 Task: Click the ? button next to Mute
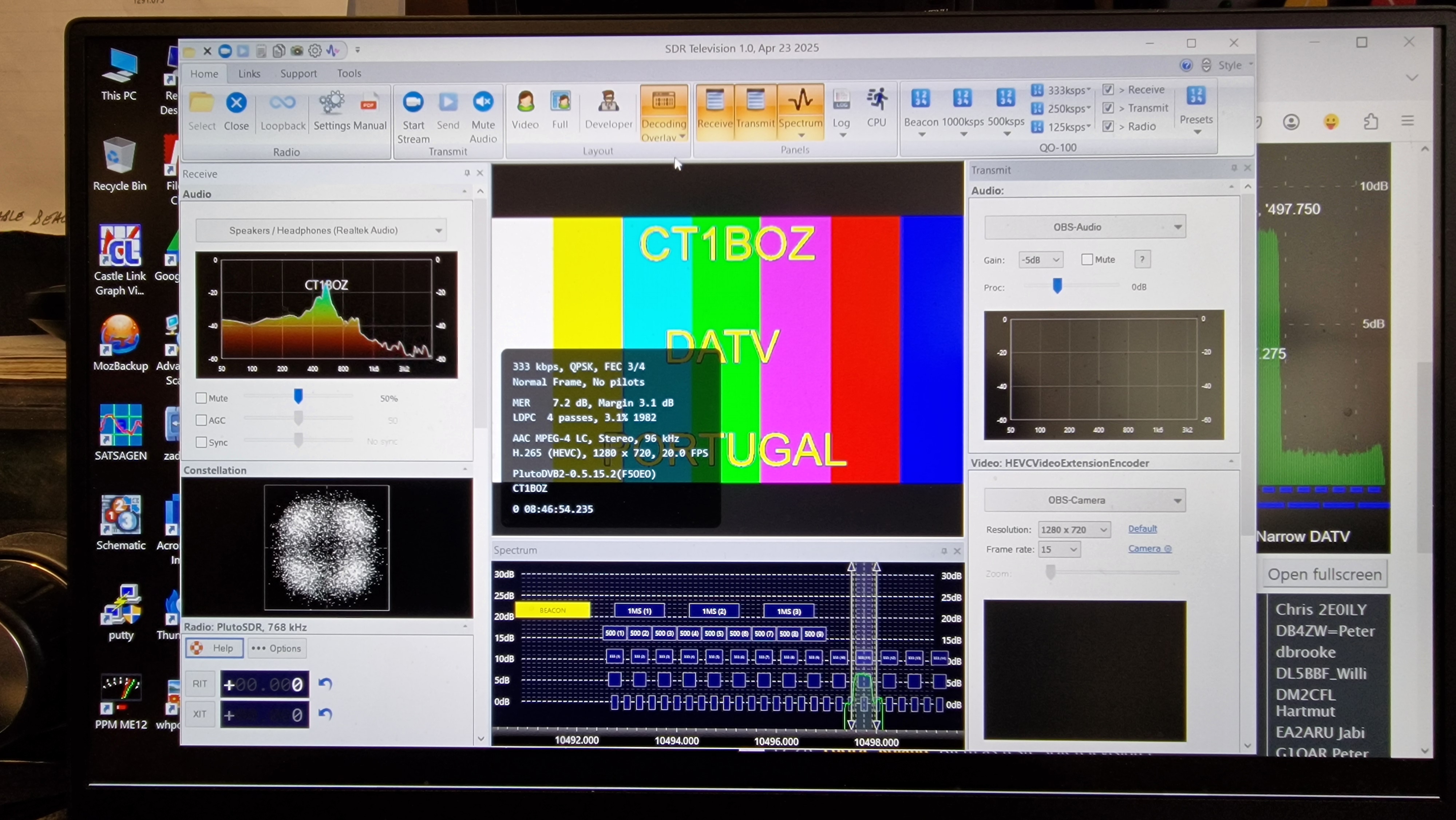click(x=1142, y=259)
